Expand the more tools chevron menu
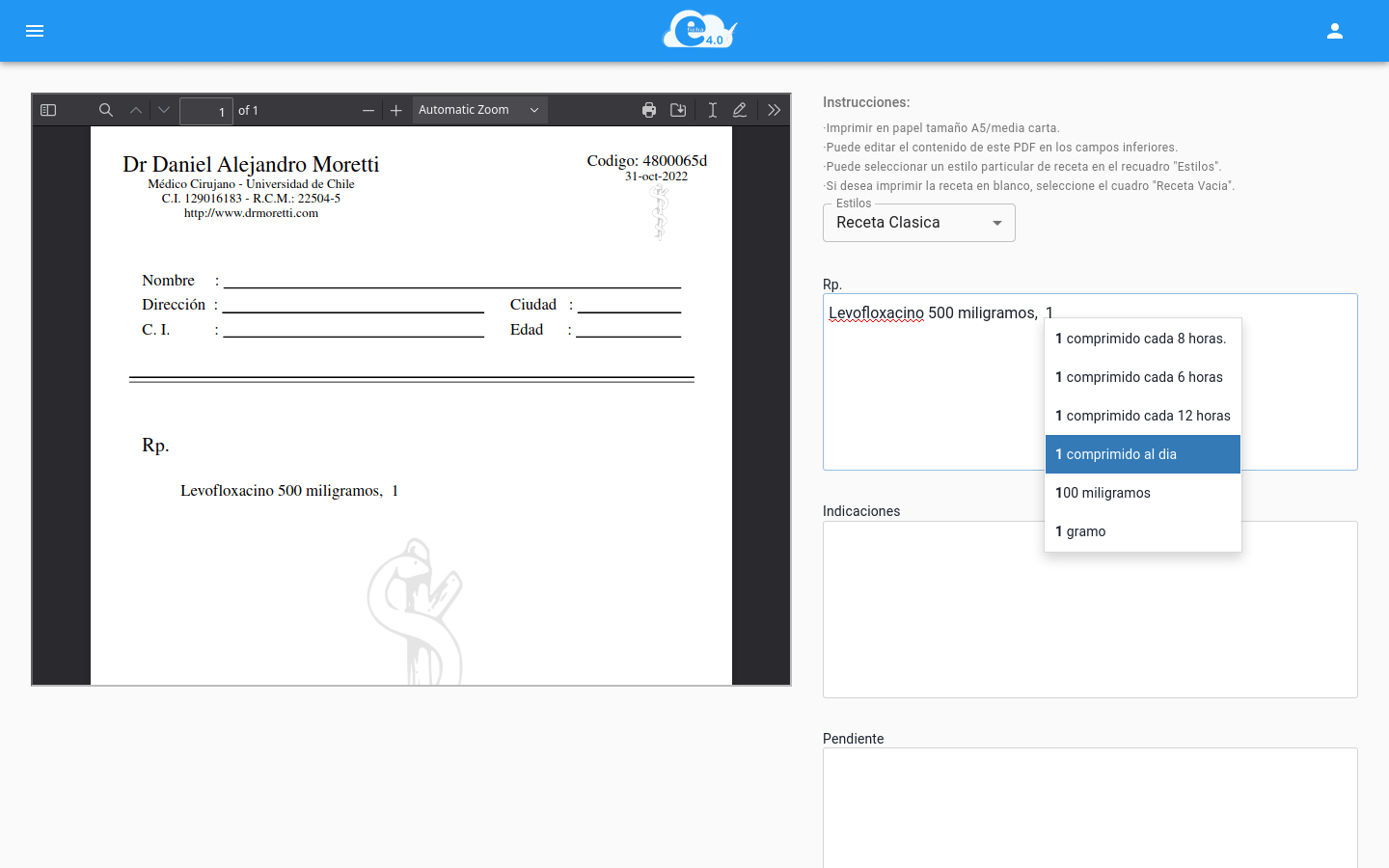The height and width of the screenshot is (868, 1389). (x=774, y=110)
